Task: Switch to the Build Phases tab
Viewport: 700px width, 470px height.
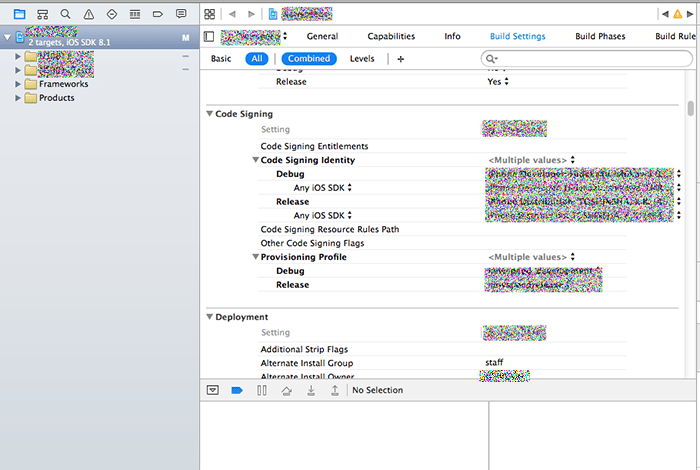Action: (600, 36)
